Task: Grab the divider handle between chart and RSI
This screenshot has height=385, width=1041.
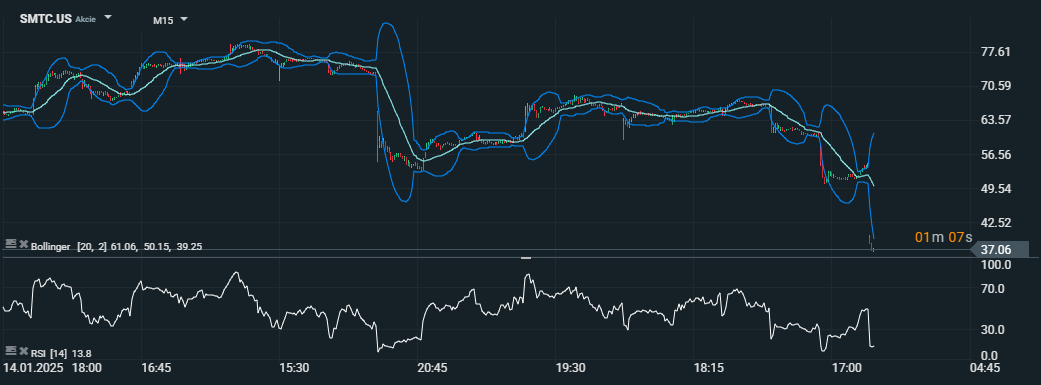Action: pos(525,258)
